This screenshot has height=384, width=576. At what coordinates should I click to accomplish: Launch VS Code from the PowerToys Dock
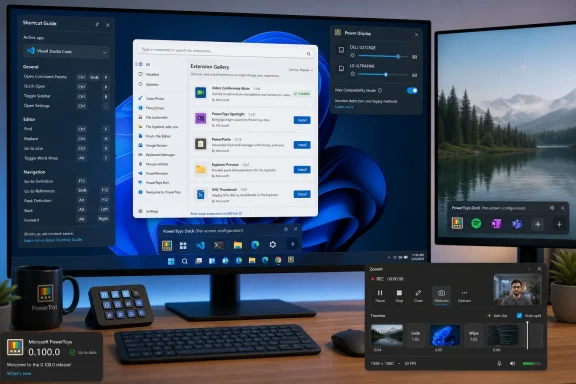point(201,245)
